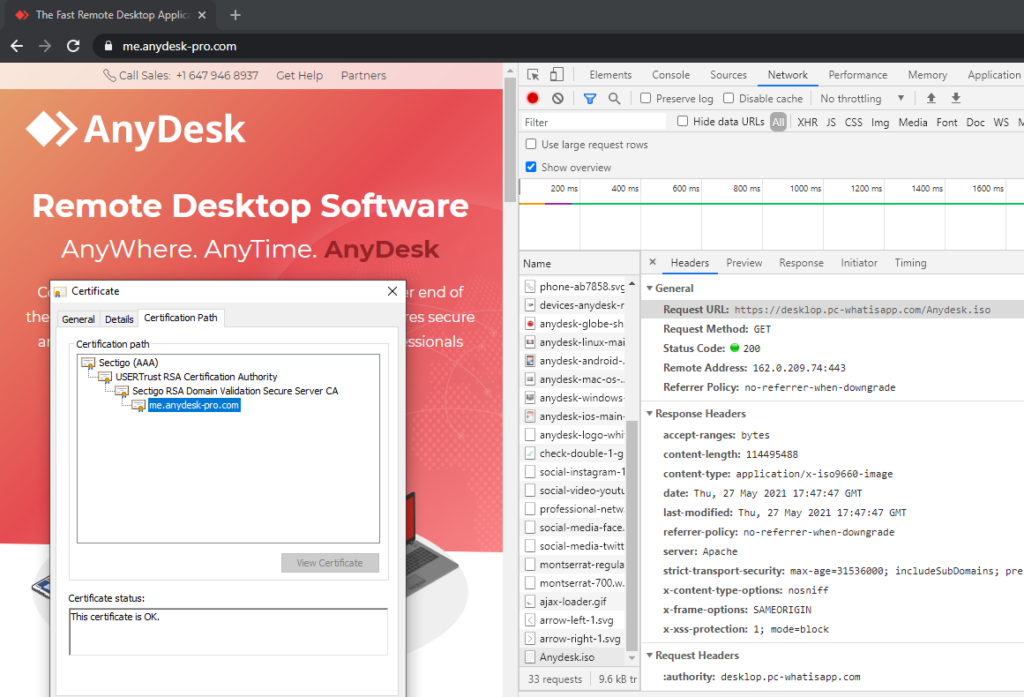1024x697 pixels.
Task: Check the Disable cache option
Action: point(729,99)
